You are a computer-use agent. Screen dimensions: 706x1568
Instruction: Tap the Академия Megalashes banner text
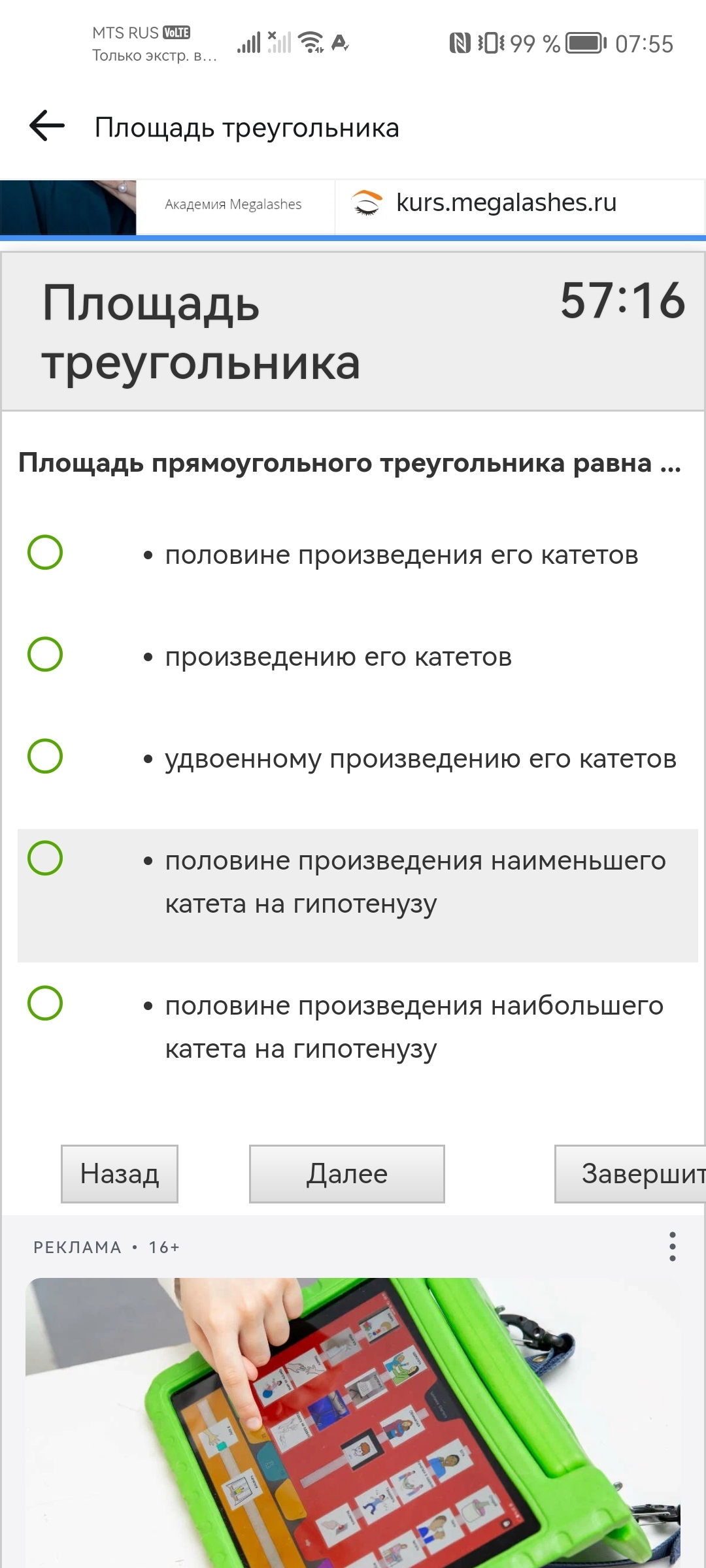233,204
